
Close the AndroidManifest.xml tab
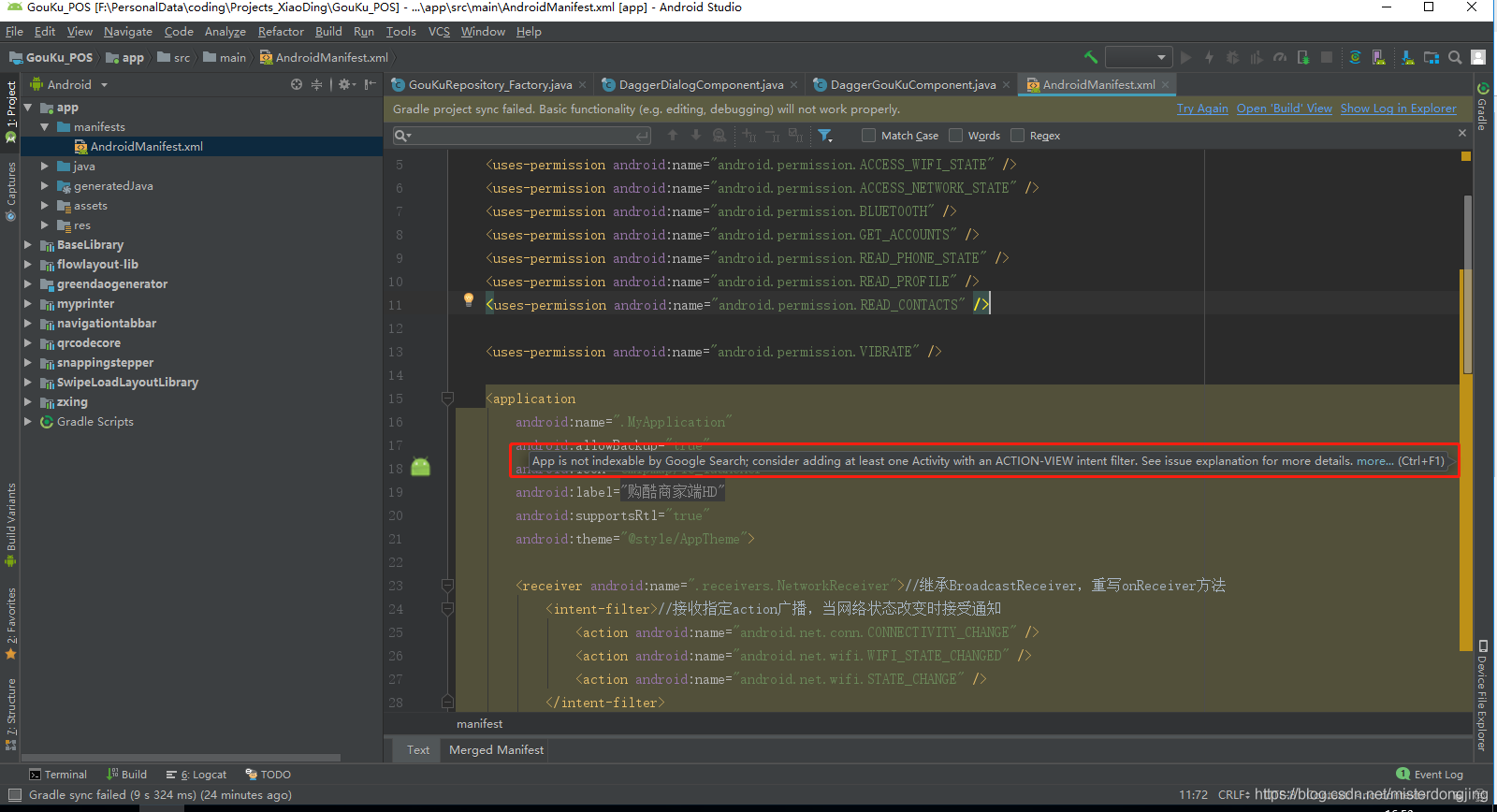[1166, 84]
